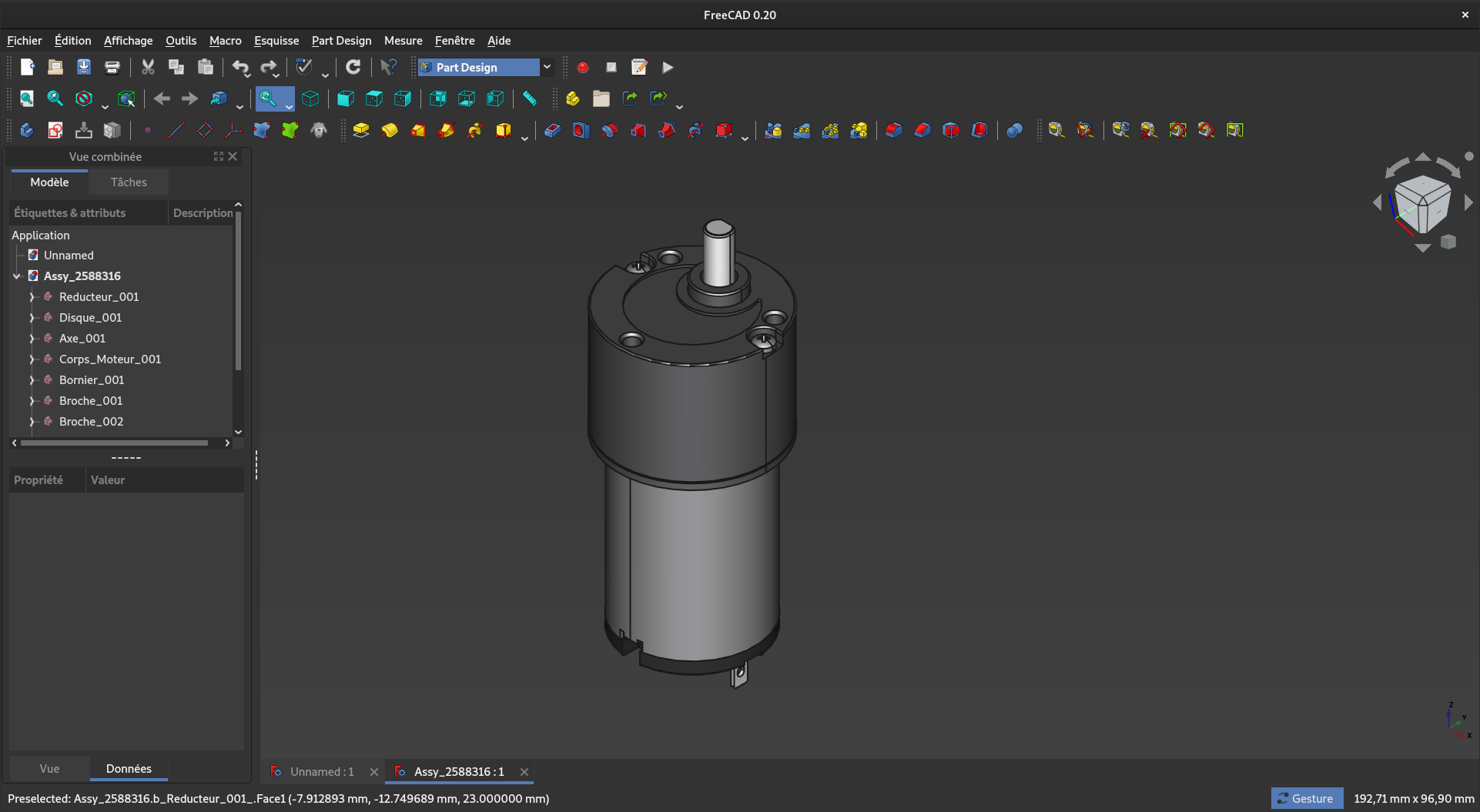Select the Unnamed document in tree
The height and width of the screenshot is (812, 1480).
pos(69,256)
